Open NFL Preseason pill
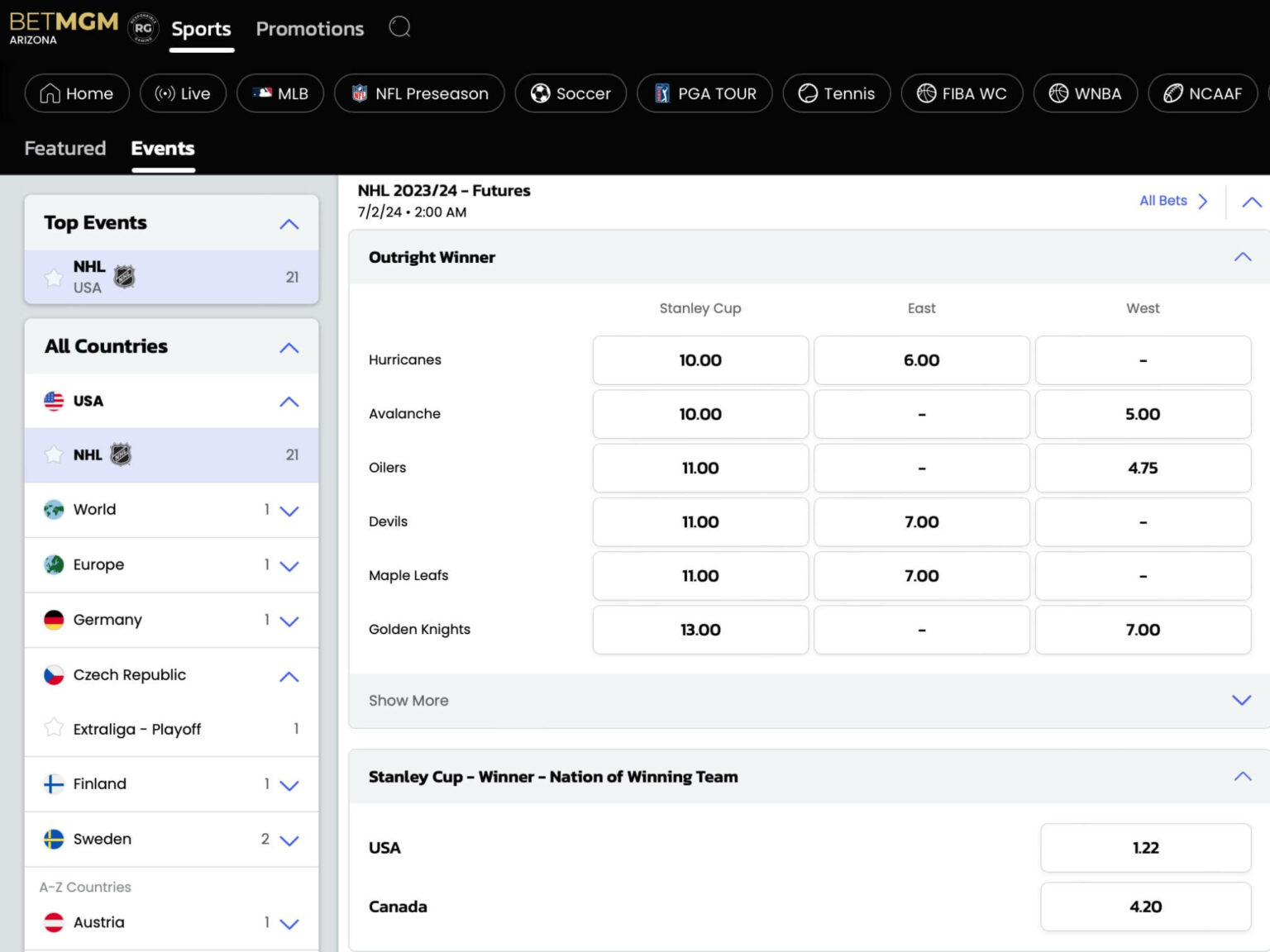 point(419,93)
